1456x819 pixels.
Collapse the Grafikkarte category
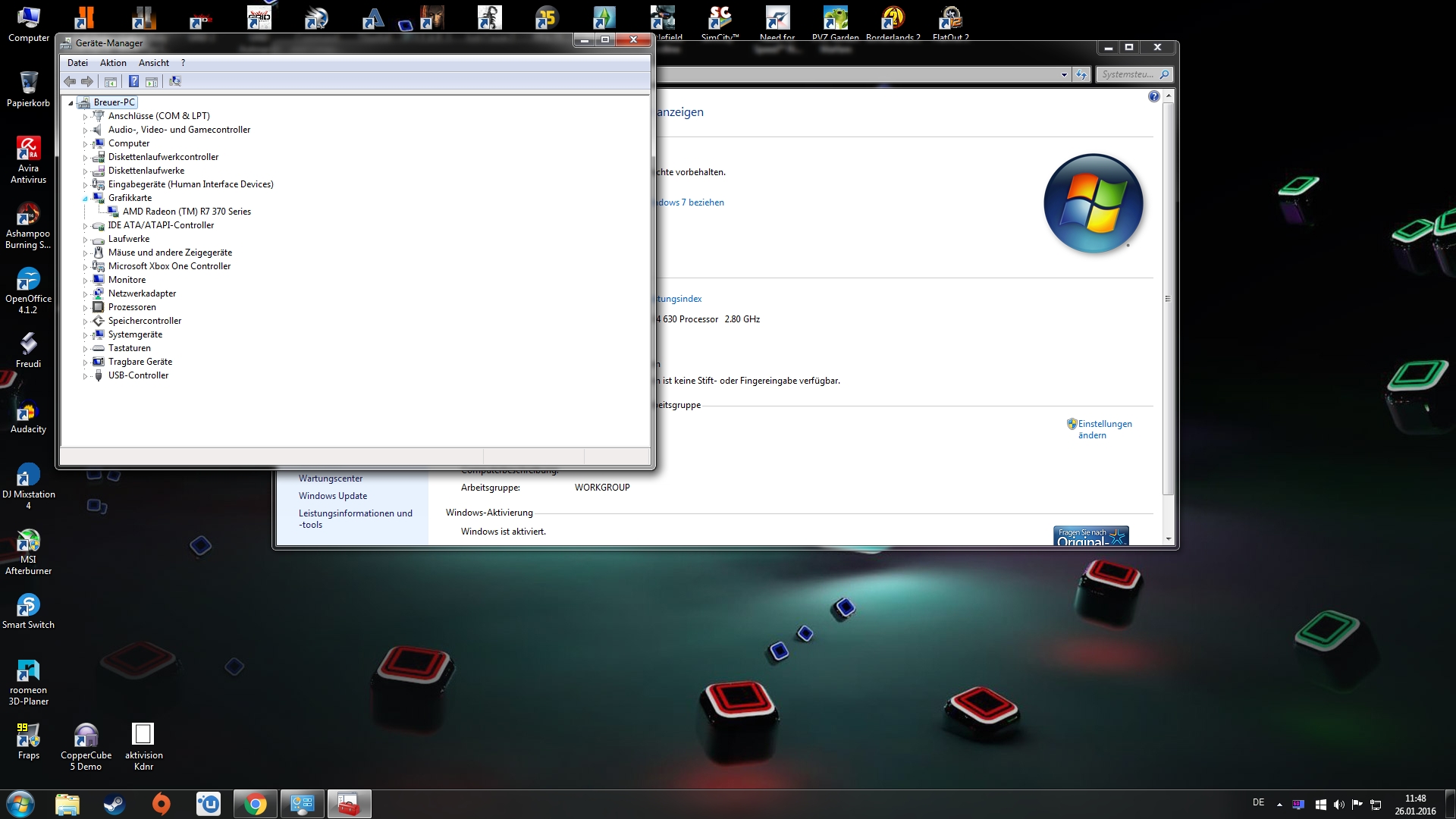pyautogui.click(x=85, y=199)
